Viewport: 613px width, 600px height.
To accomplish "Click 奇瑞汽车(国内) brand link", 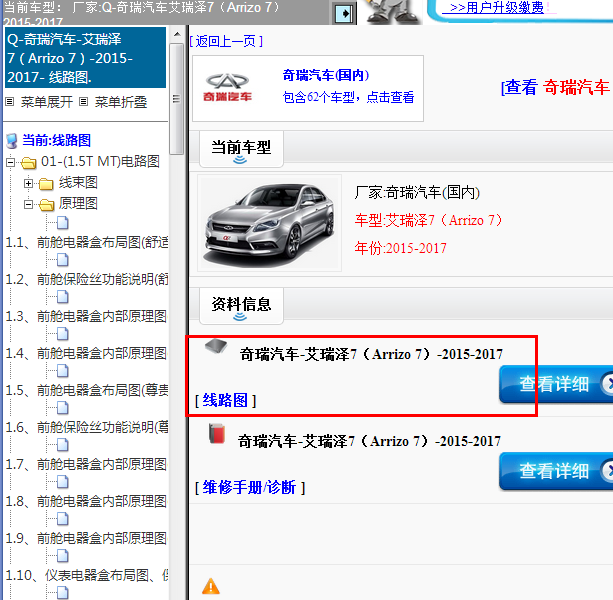I will (326, 75).
